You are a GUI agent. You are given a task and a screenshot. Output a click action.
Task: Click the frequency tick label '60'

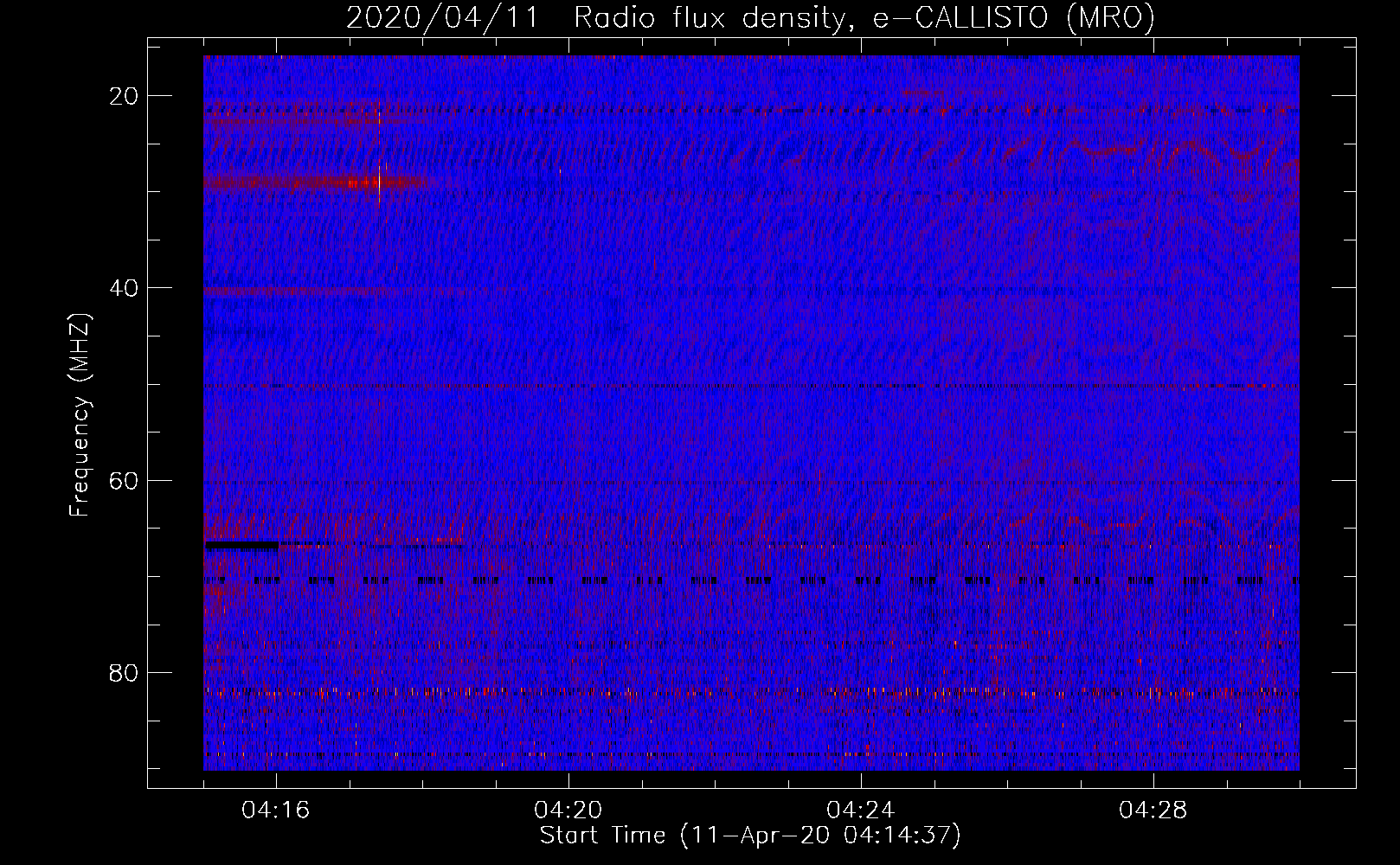[125, 480]
